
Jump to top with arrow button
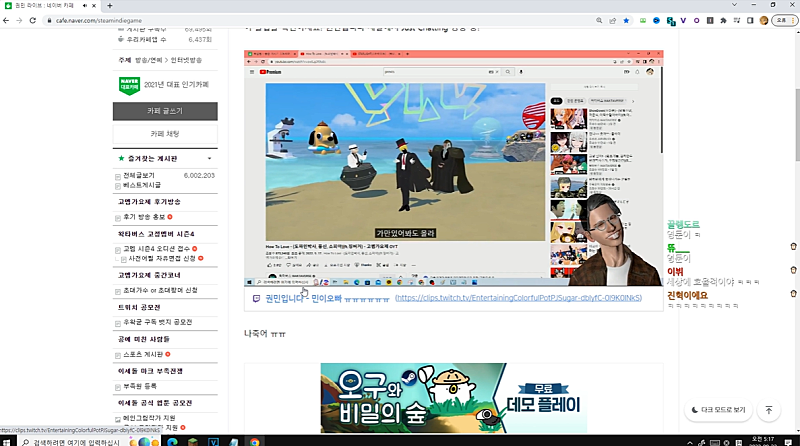tap(768, 410)
